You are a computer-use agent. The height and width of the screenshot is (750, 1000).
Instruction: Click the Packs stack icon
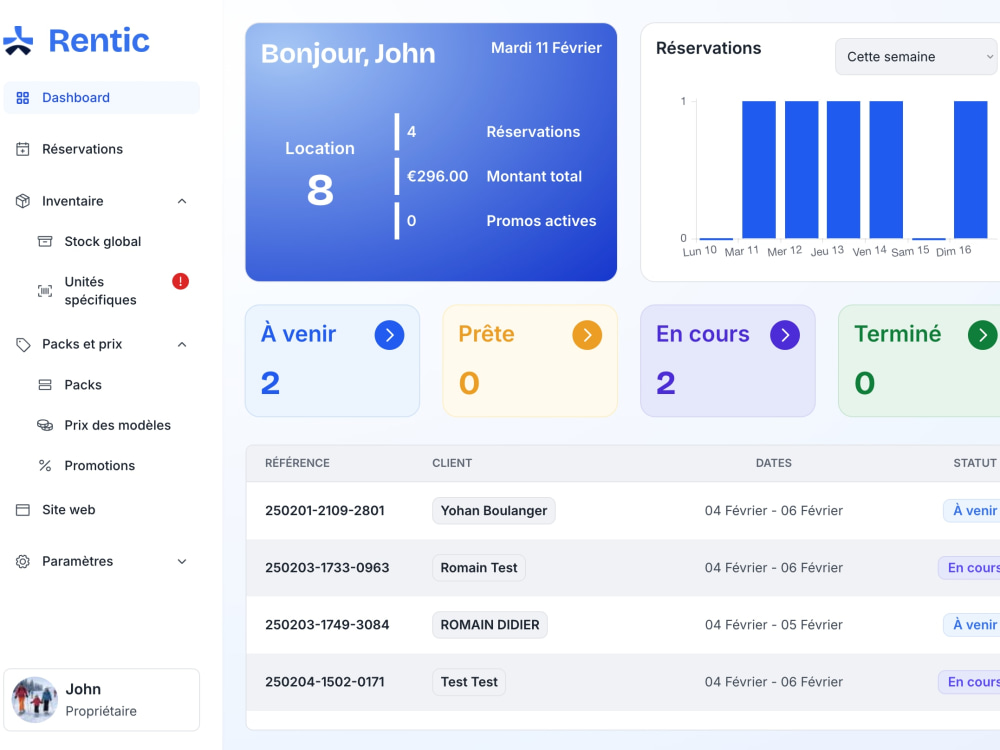(45, 385)
